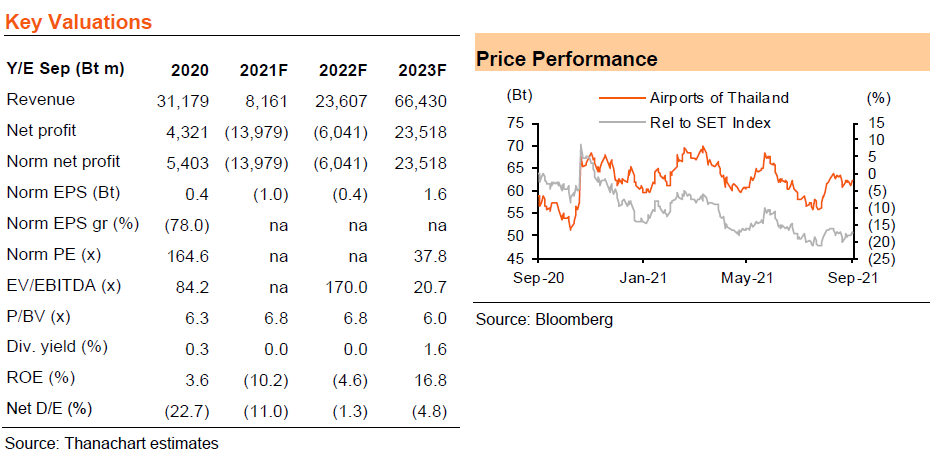This screenshot has height=458, width=939.
Task: Click the Key Valuations heading
Action: (x=78, y=22)
